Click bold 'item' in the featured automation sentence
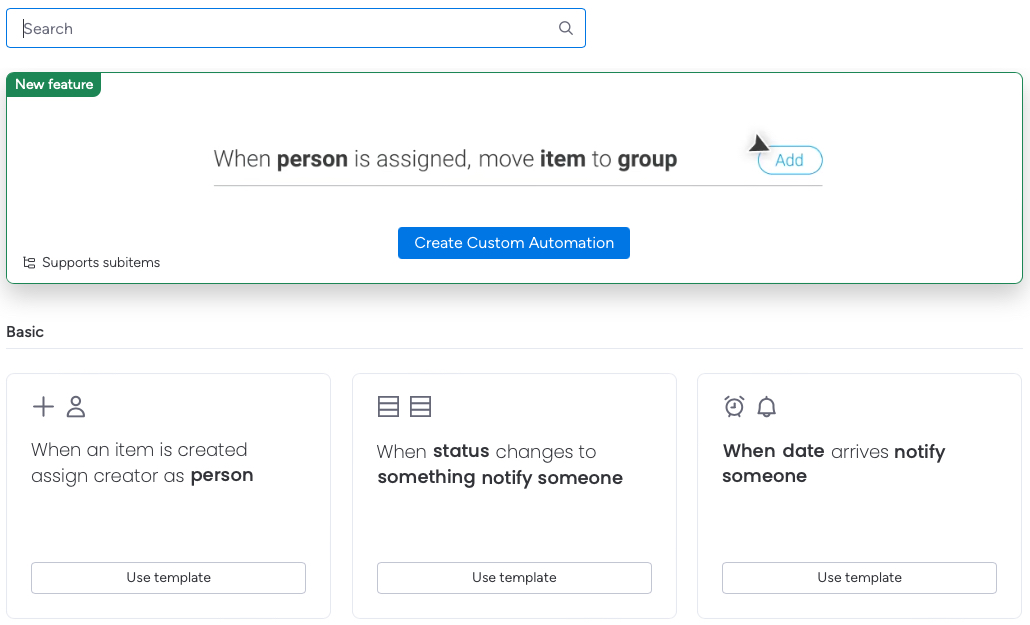This screenshot has width=1030, height=625. pos(563,159)
